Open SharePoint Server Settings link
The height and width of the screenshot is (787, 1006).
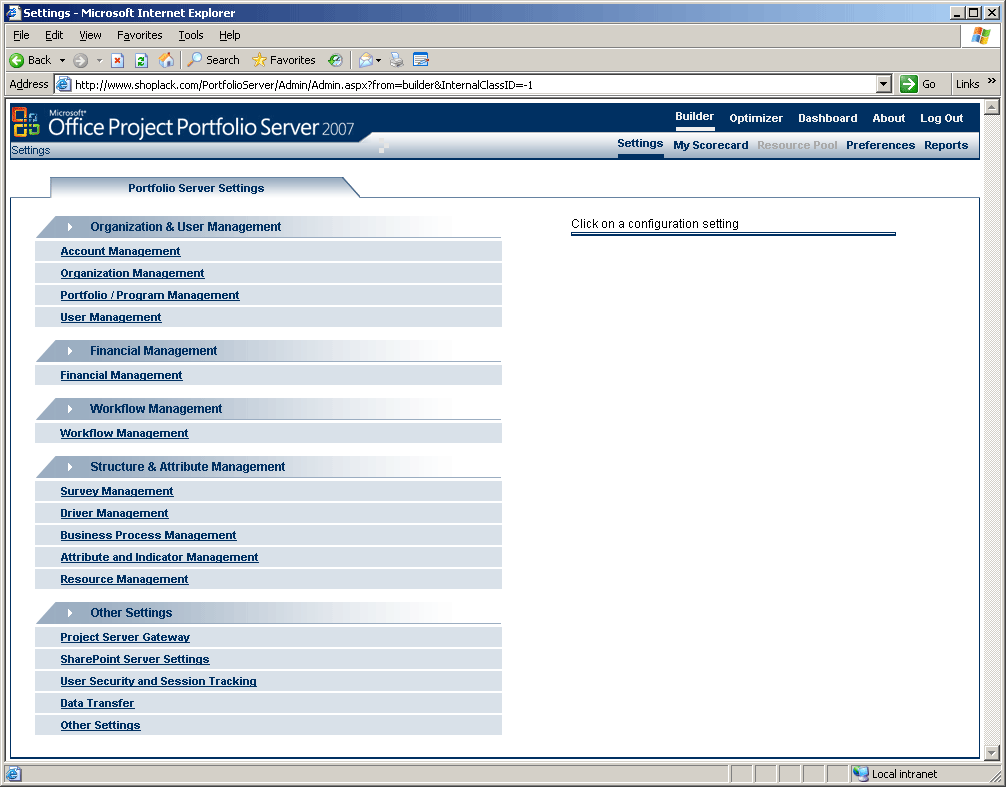click(x=135, y=659)
